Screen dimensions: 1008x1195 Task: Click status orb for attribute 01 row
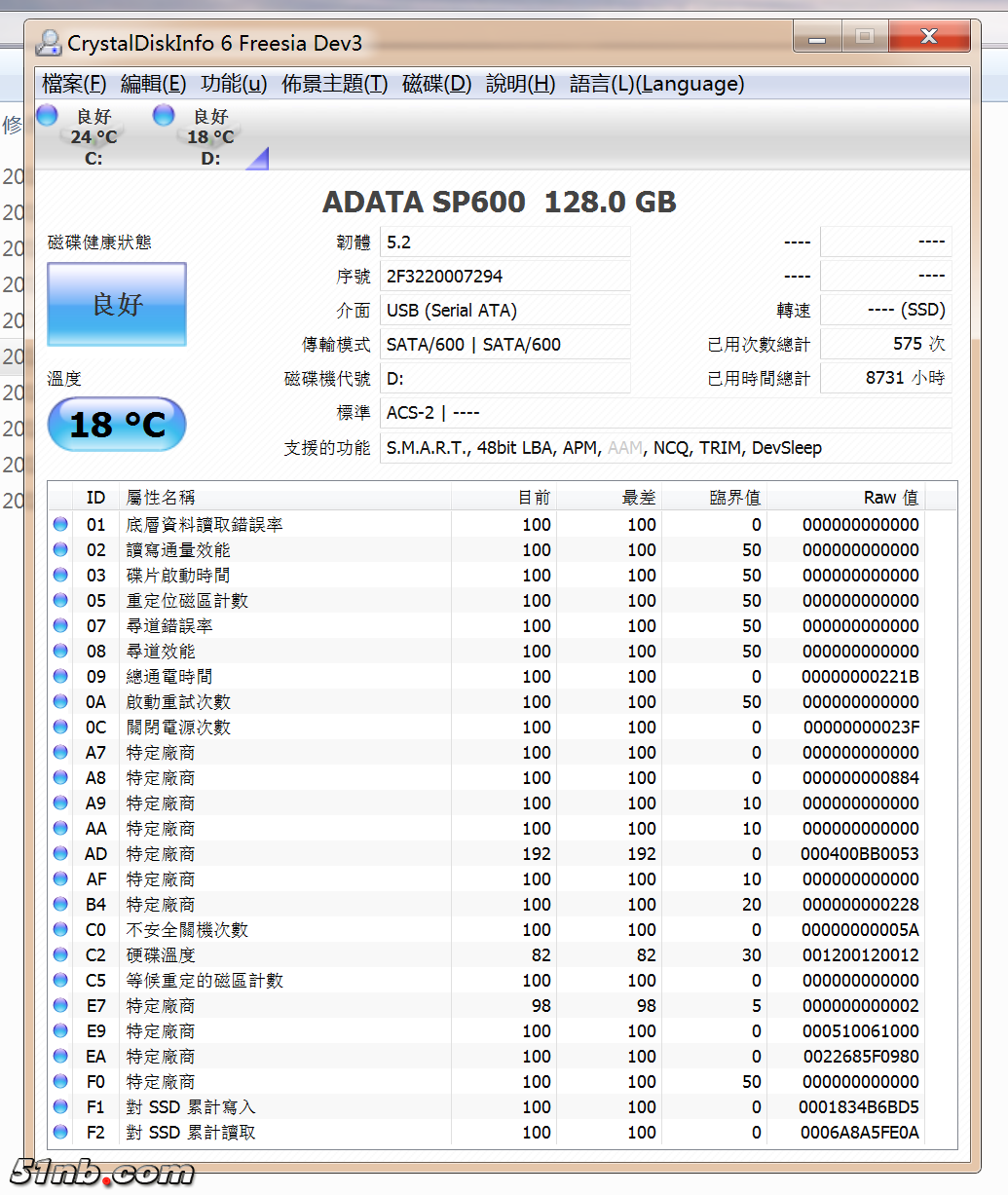point(60,525)
